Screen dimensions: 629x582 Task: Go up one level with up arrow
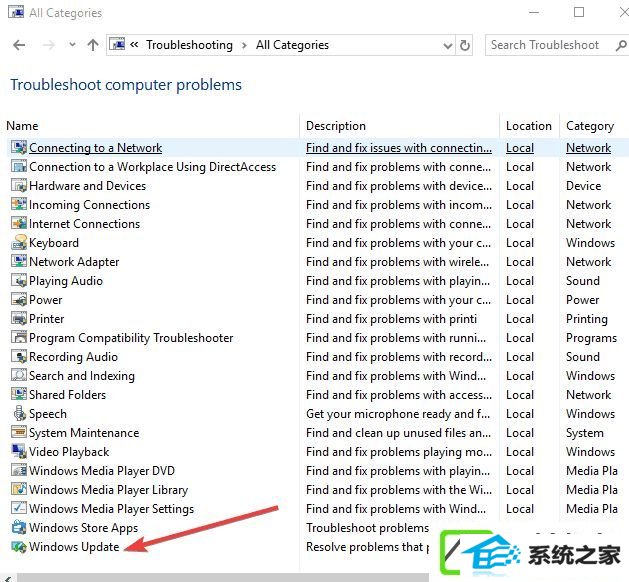tap(93, 45)
